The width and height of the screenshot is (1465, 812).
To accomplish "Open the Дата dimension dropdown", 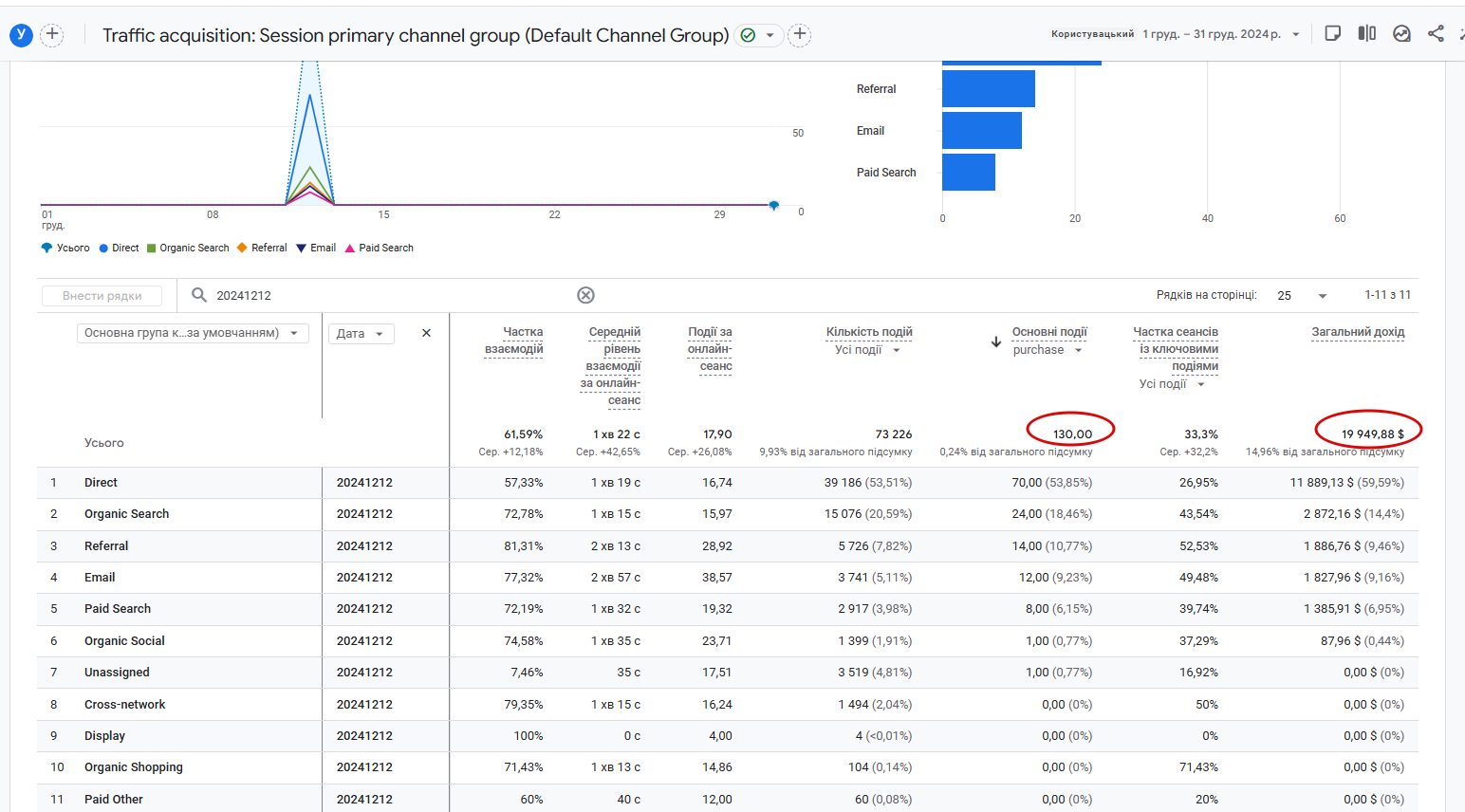I will [361, 334].
